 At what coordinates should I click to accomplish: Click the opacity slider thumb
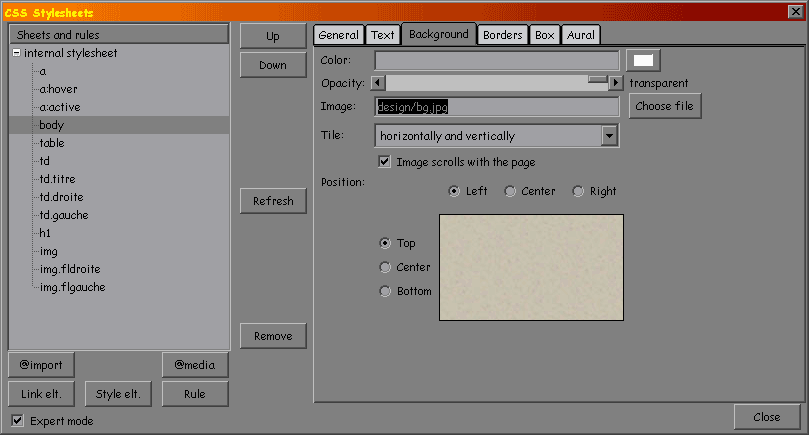click(597, 79)
